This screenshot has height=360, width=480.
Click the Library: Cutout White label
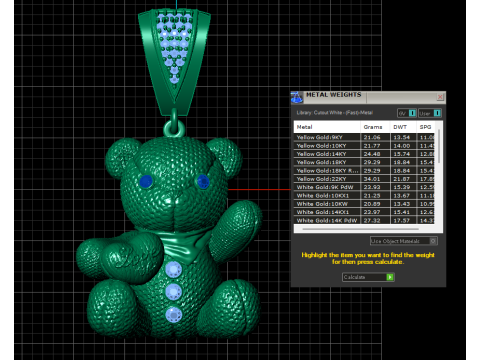point(334,113)
